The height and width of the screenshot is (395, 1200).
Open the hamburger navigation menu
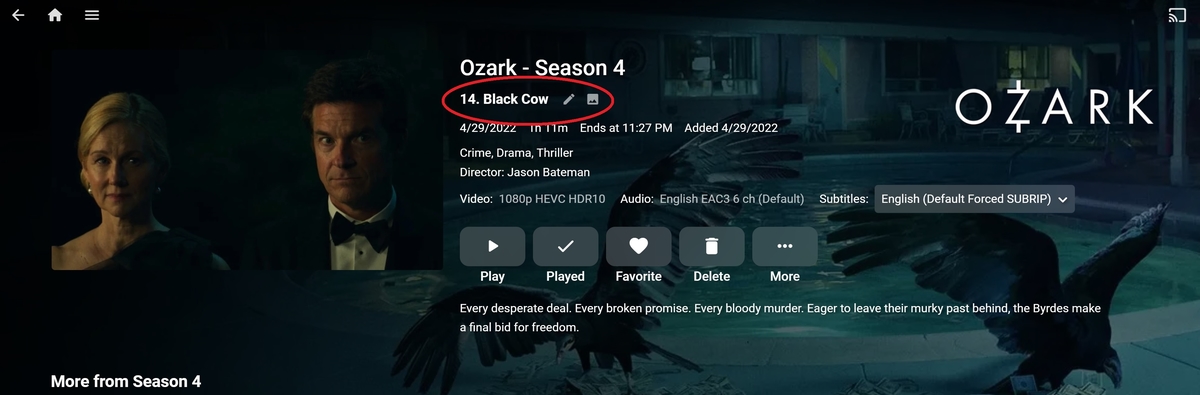point(92,16)
